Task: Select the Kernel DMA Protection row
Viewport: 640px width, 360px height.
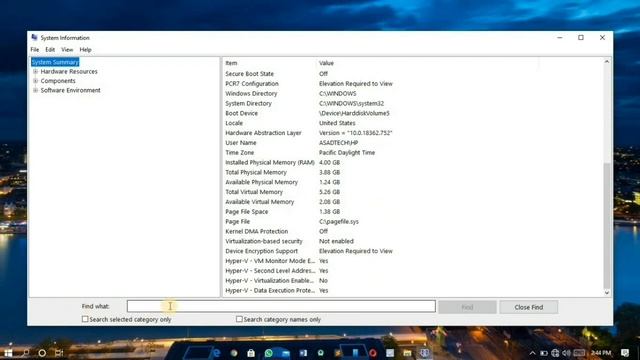Action: point(413,231)
